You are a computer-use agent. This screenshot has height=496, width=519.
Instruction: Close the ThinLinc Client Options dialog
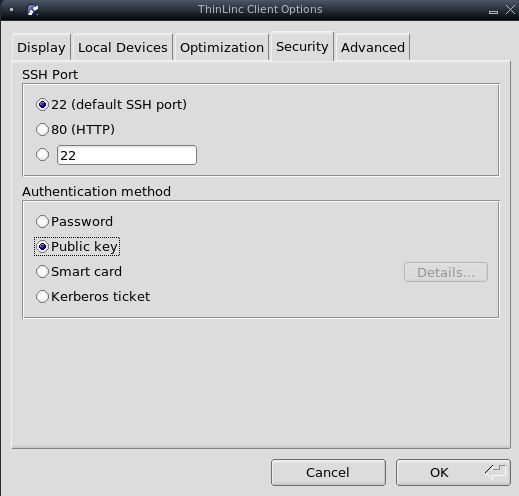[510, 10]
